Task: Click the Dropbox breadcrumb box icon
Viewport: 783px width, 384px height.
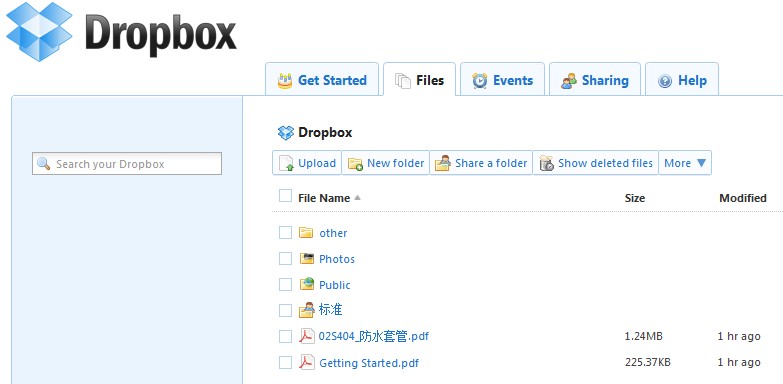Action: click(286, 132)
